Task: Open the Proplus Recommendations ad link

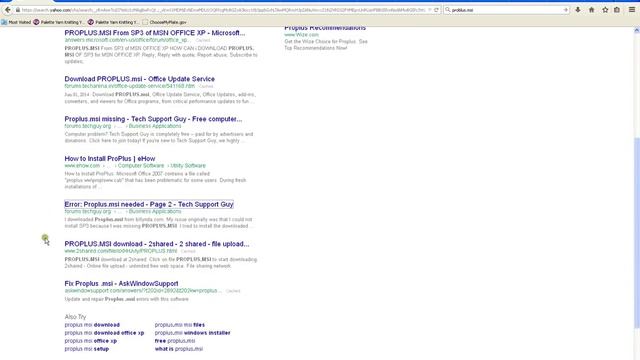Action: [325, 28]
